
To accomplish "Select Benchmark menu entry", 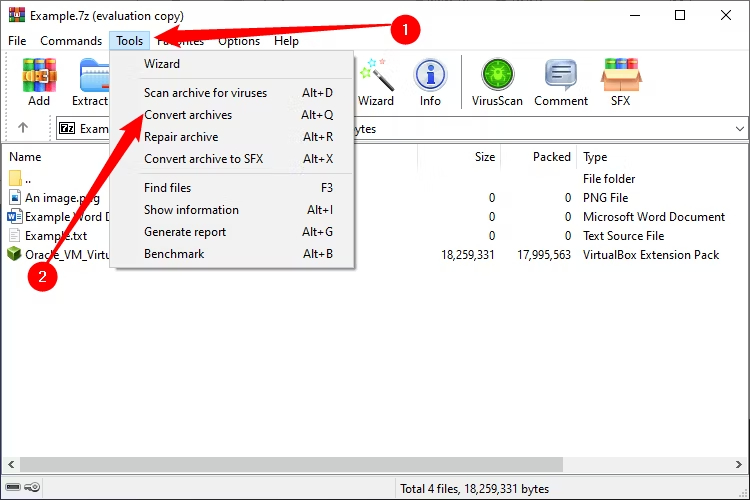I will (x=232, y=254).
